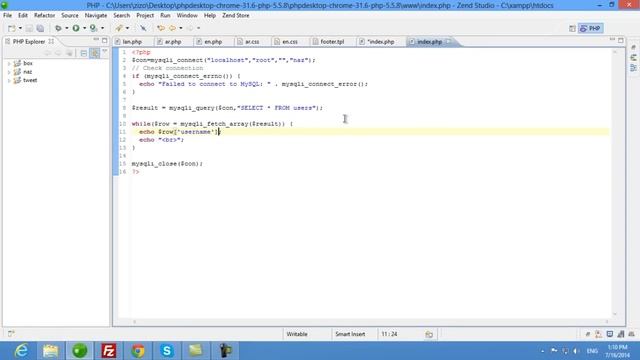640x360 pixels.
Task: Click the Save All toolbar icon
Action: click(40, 28)
